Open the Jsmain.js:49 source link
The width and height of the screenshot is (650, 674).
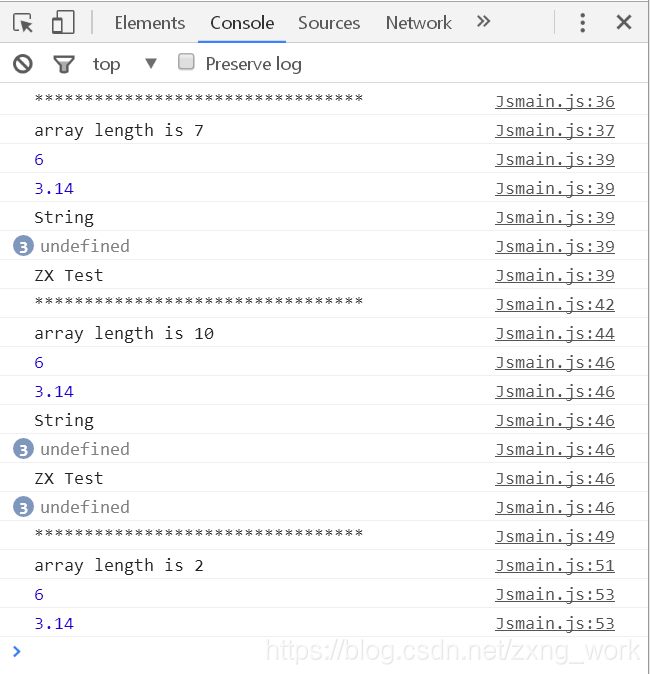555,537
